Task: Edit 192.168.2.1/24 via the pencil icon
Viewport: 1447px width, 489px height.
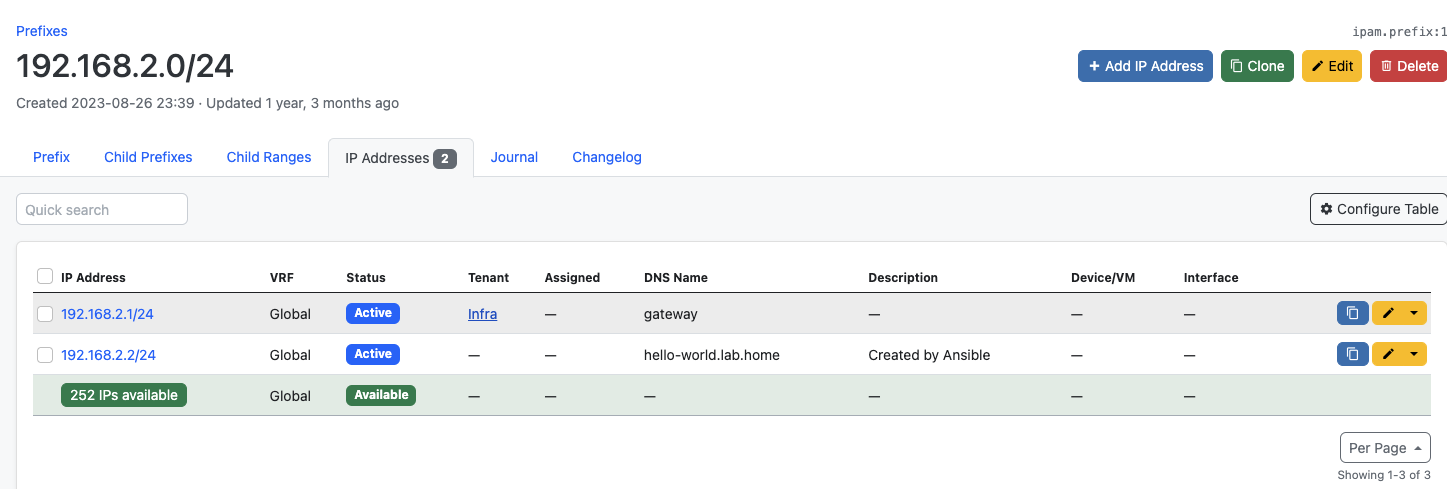Action: [1387, 313]
